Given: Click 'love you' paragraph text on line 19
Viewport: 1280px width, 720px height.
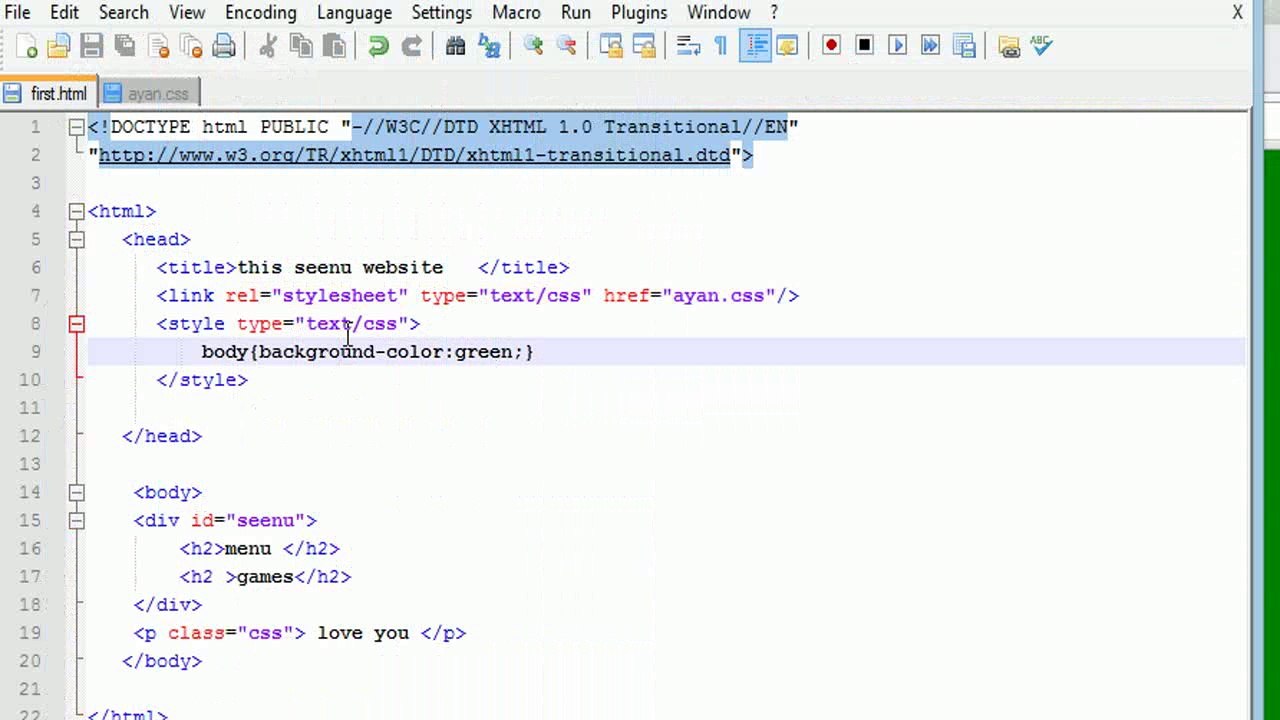Looking at the screenshot, I should (363, 633).
